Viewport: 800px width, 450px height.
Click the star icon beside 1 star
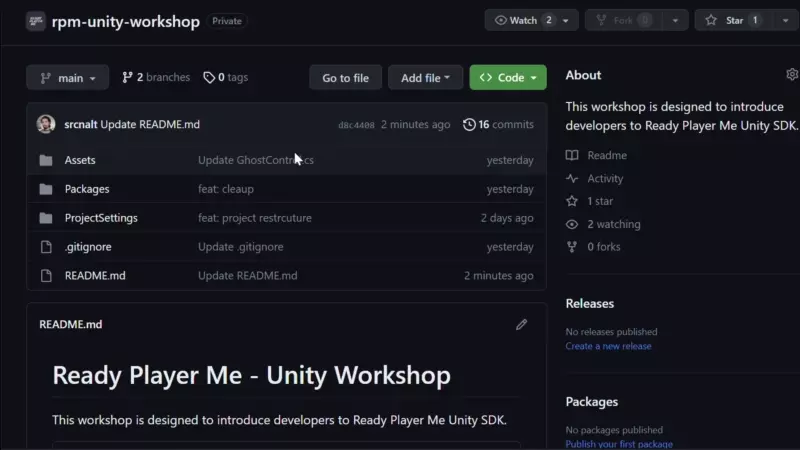tap(572, 201)
